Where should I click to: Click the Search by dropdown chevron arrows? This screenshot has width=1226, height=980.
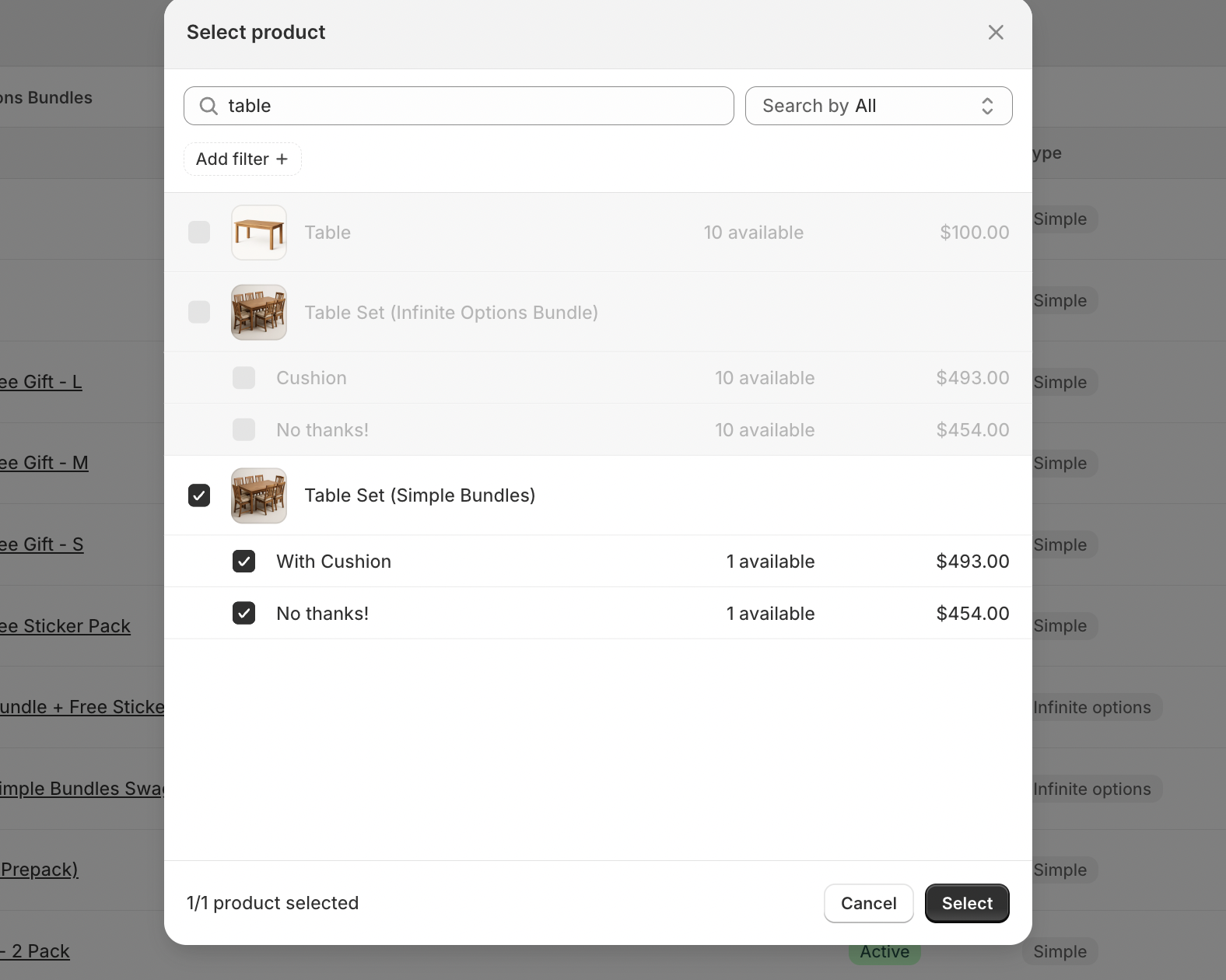tap(987, 106)
